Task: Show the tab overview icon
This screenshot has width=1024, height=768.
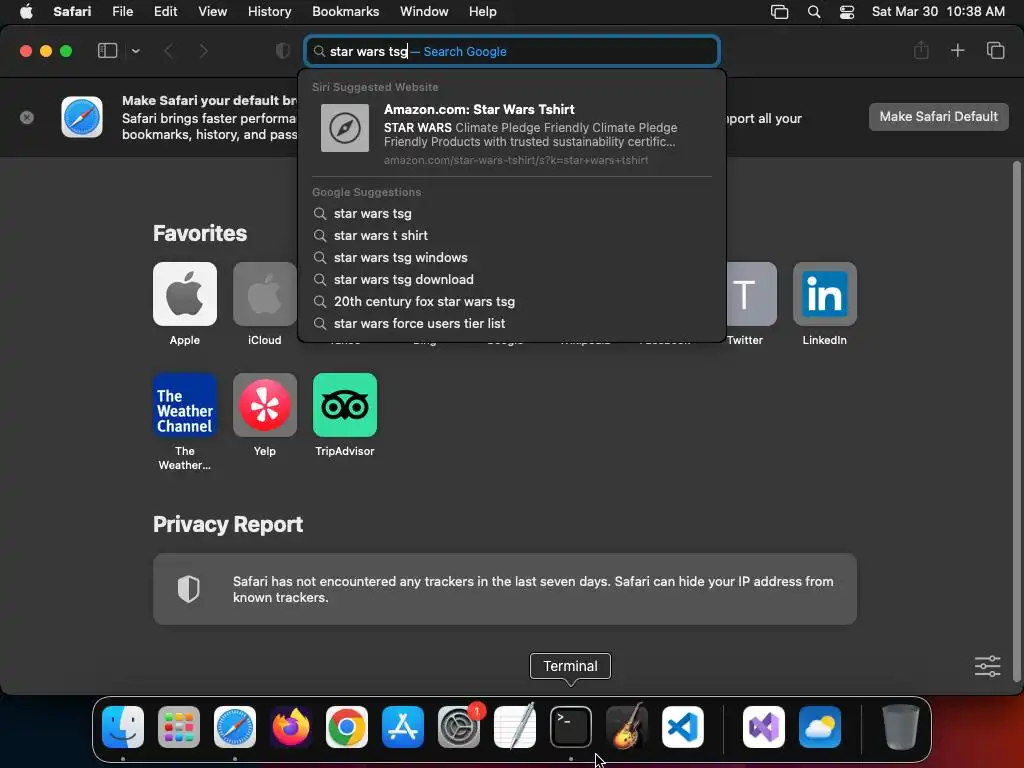Action: [995, 50]
